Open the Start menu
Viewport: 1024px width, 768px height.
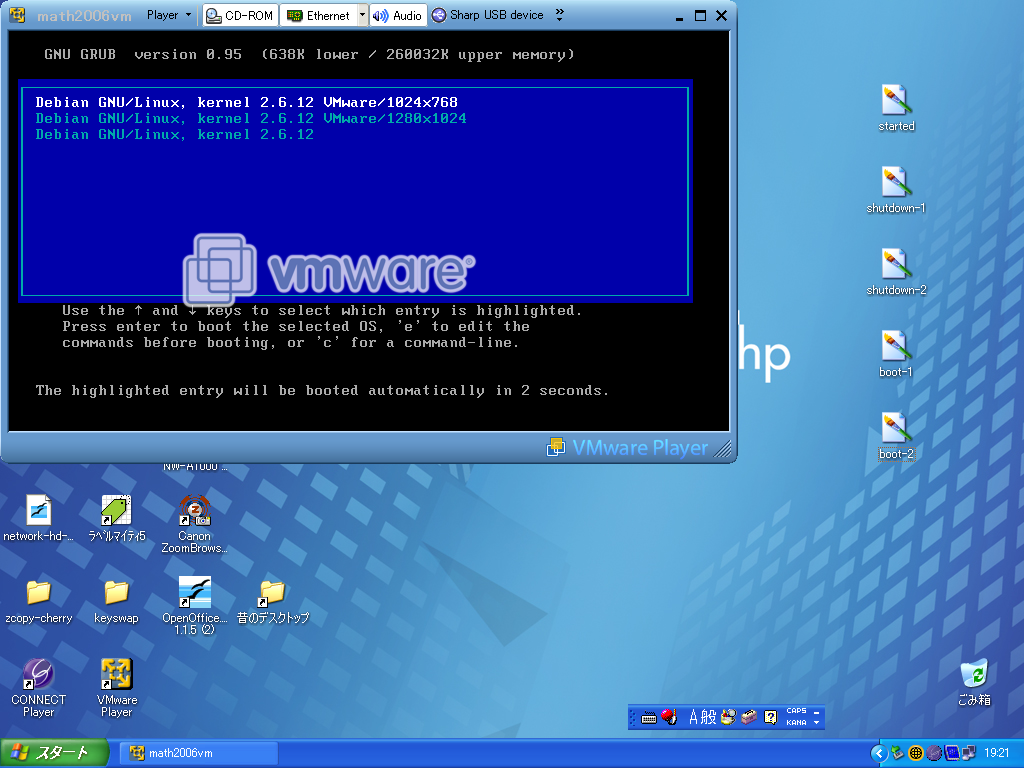pyautogui.click(x=52, y=753)
